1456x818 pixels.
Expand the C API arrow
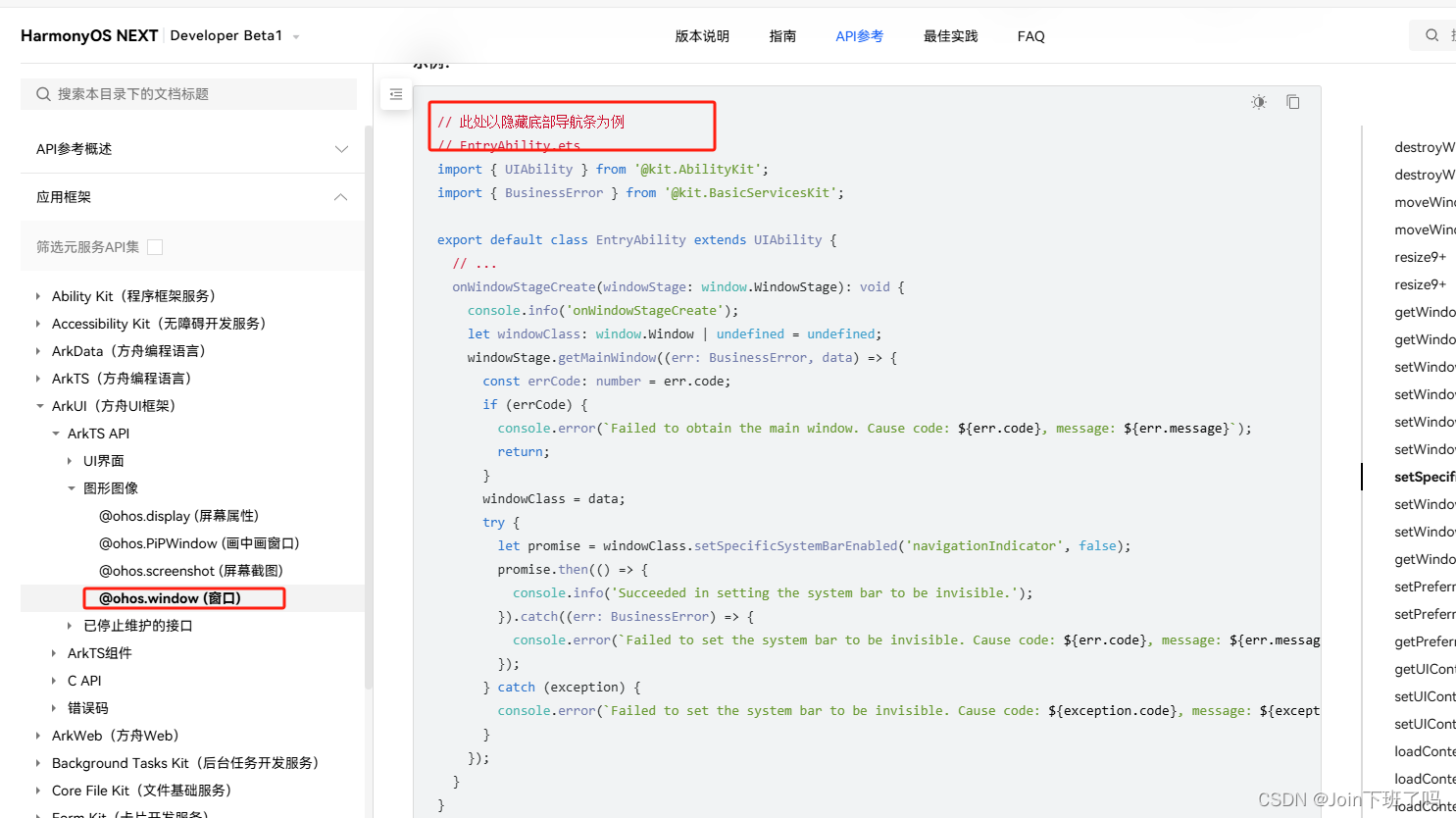pyautogui.click(x=54, y=681)
